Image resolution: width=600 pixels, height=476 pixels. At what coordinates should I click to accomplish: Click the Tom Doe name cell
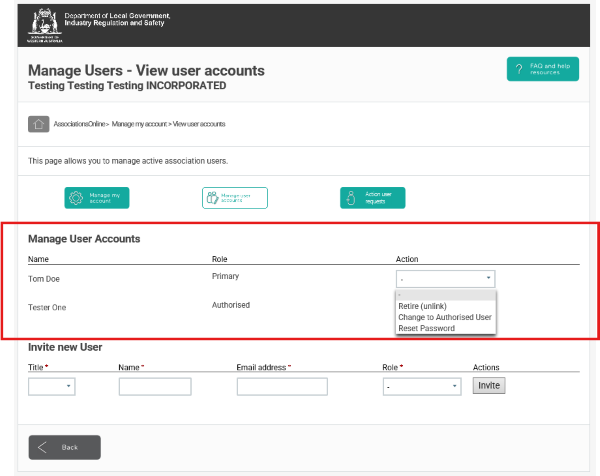click(x=44, y=279)
